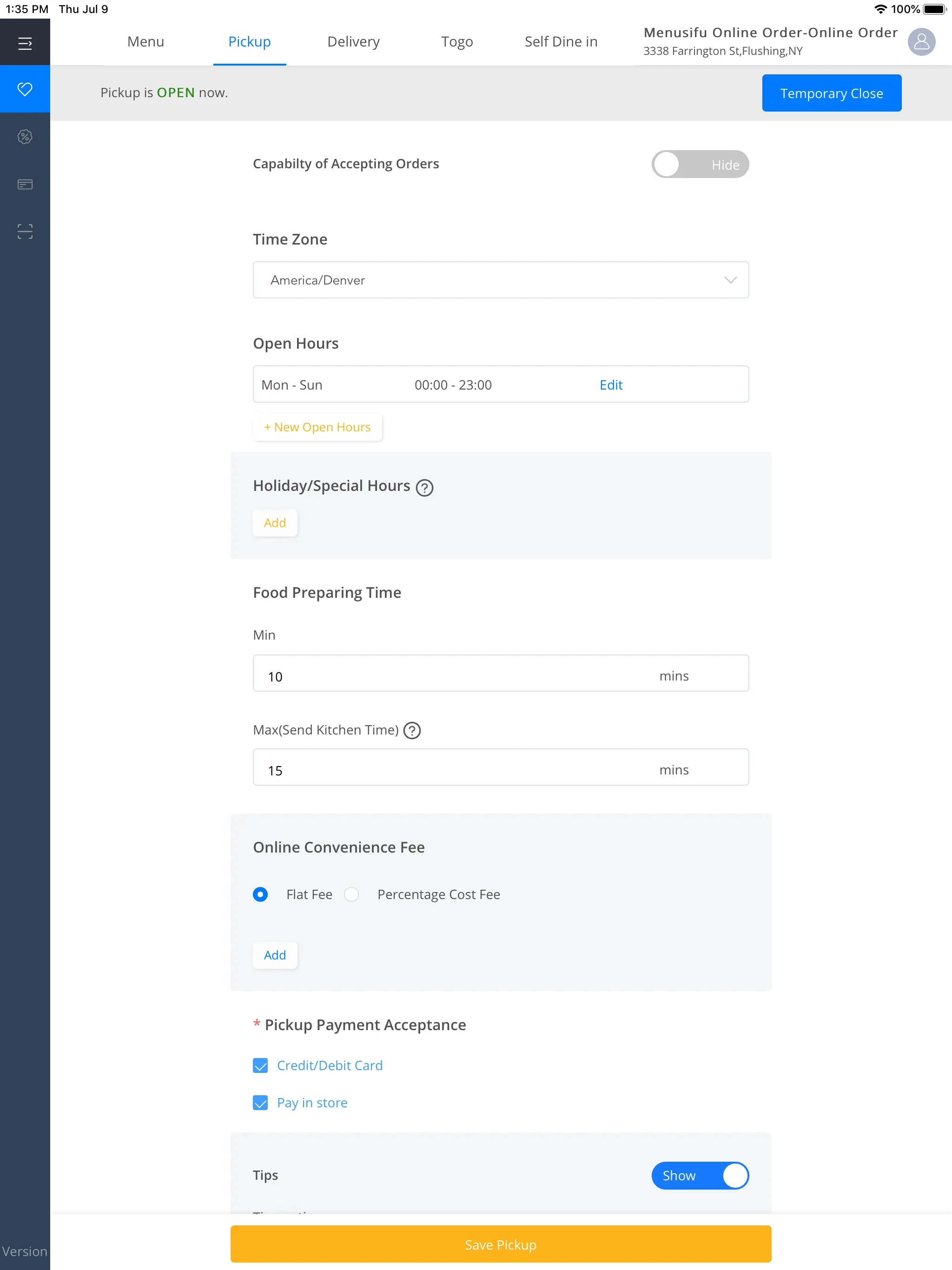
Task: Check the Pay in store checkbox
Action: click(x=261, y=1102)
